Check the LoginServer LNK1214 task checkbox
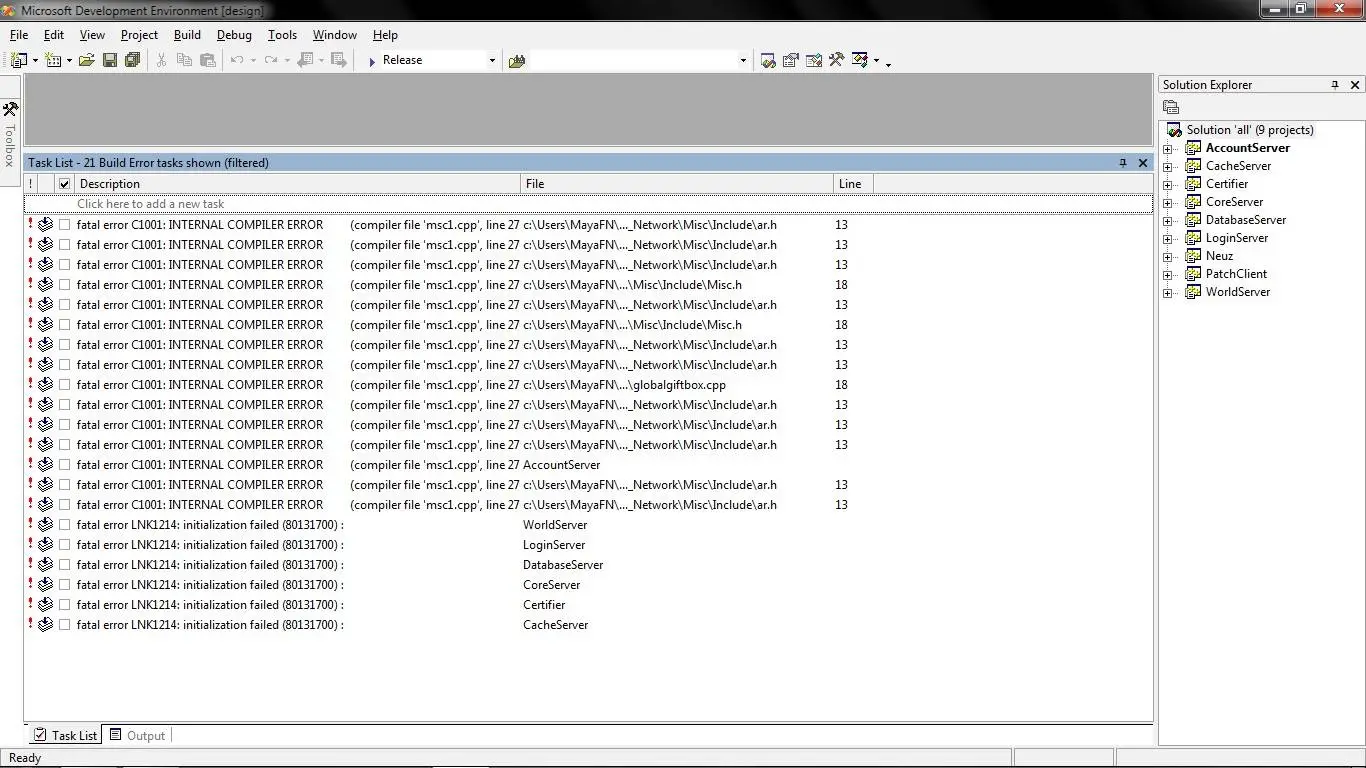Viewport: 1366px width, 768px height. click(65, 545)
